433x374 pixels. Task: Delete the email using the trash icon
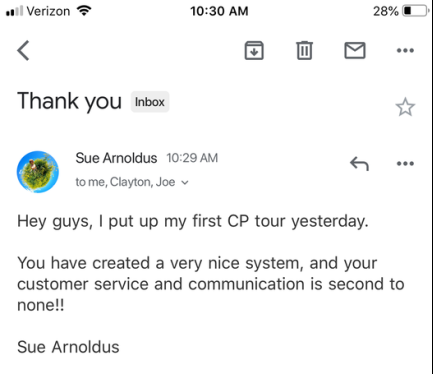304,50
